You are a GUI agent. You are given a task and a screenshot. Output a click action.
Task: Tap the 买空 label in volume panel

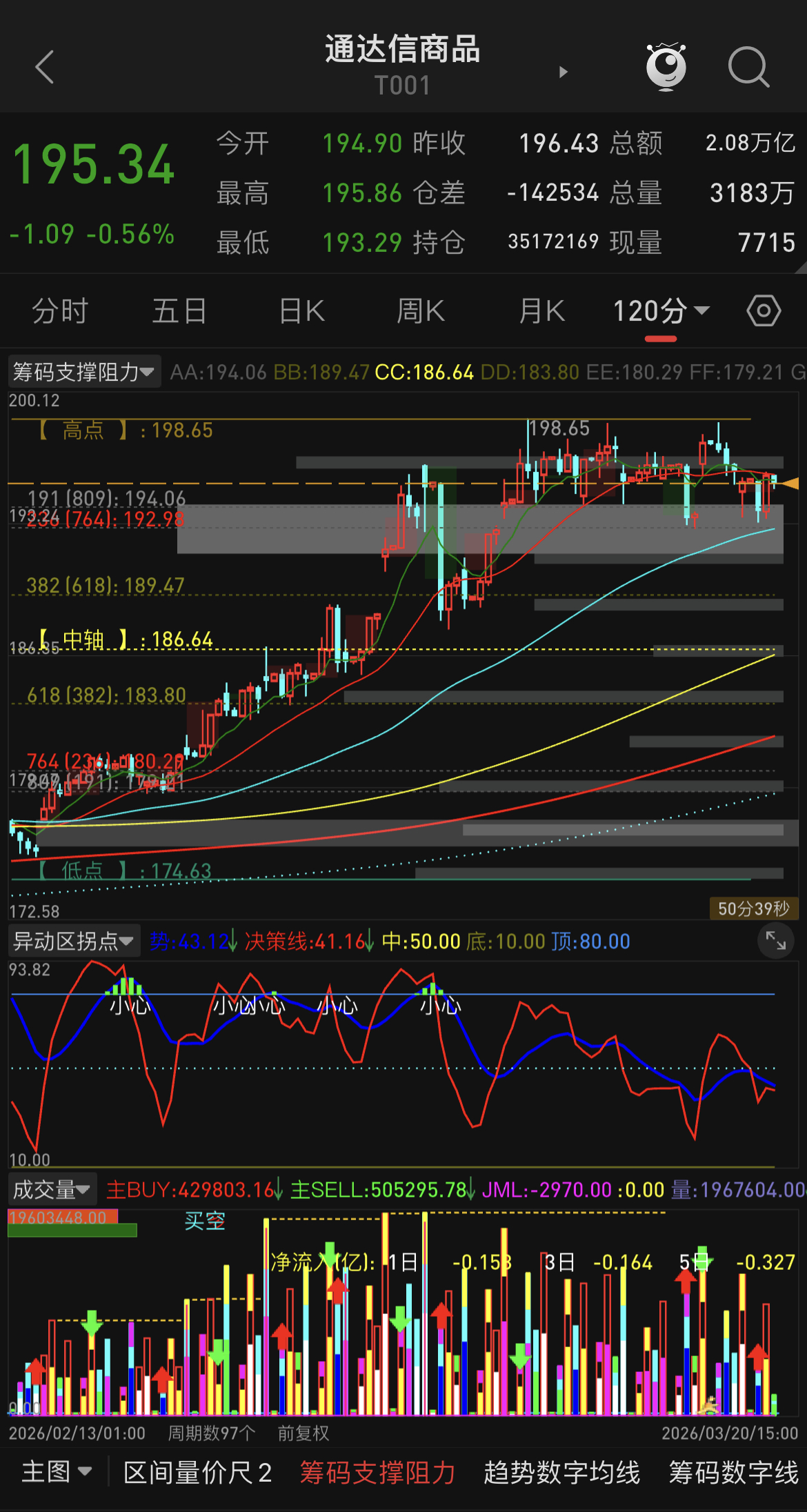click(x=205, y=1222)
